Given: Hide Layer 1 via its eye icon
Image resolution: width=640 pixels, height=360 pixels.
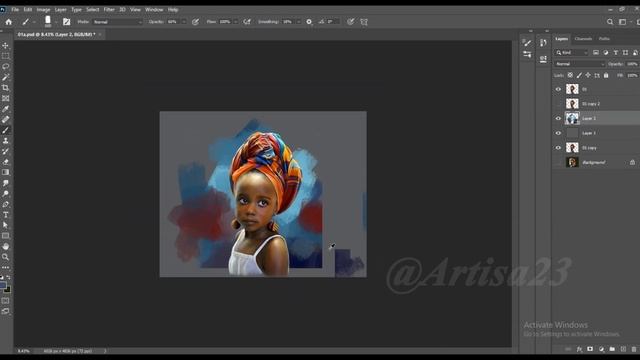Looking at the screenshot, I should [558, 133].
